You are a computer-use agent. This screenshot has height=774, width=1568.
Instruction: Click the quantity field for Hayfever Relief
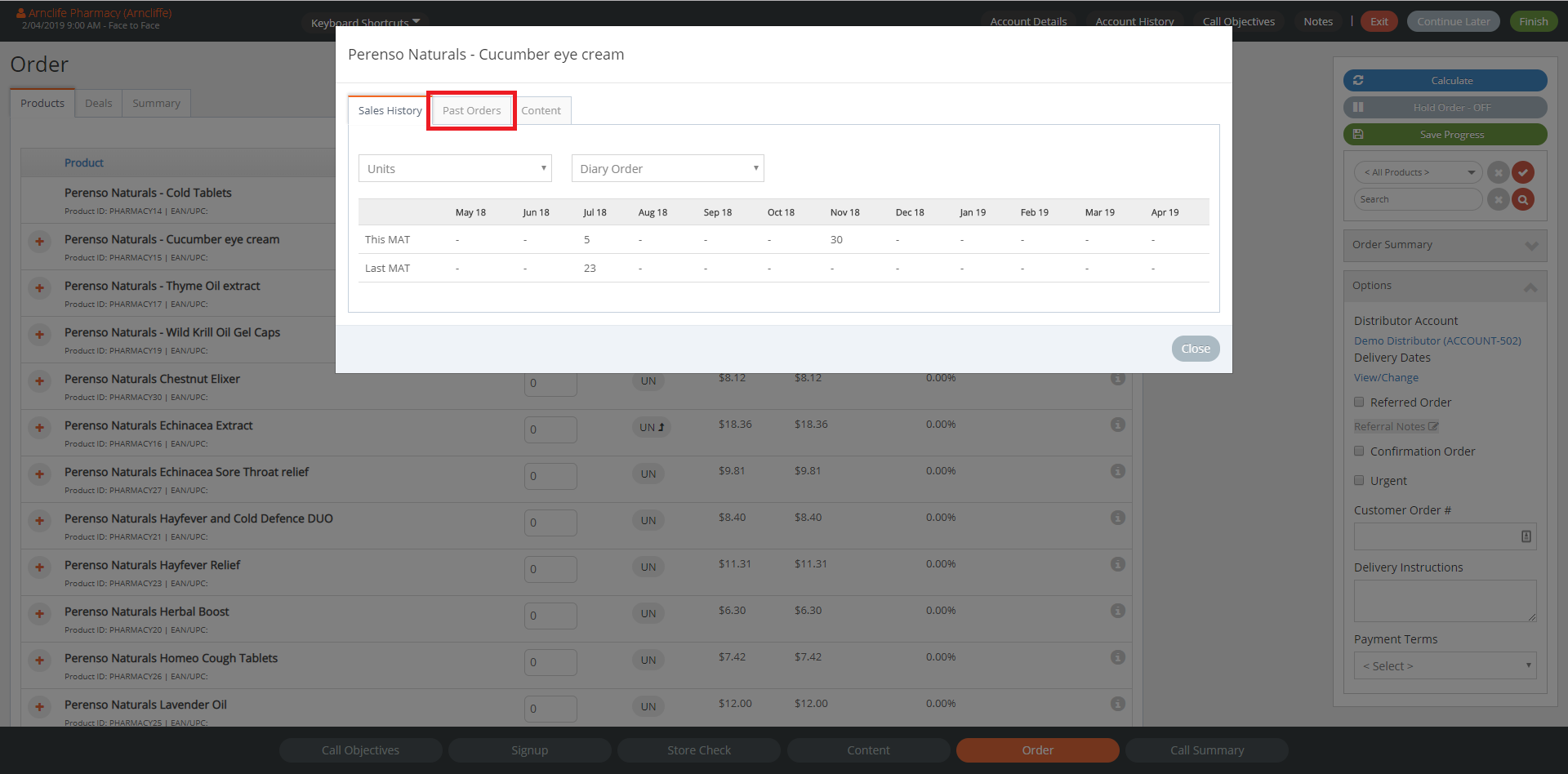click(550, 569)
